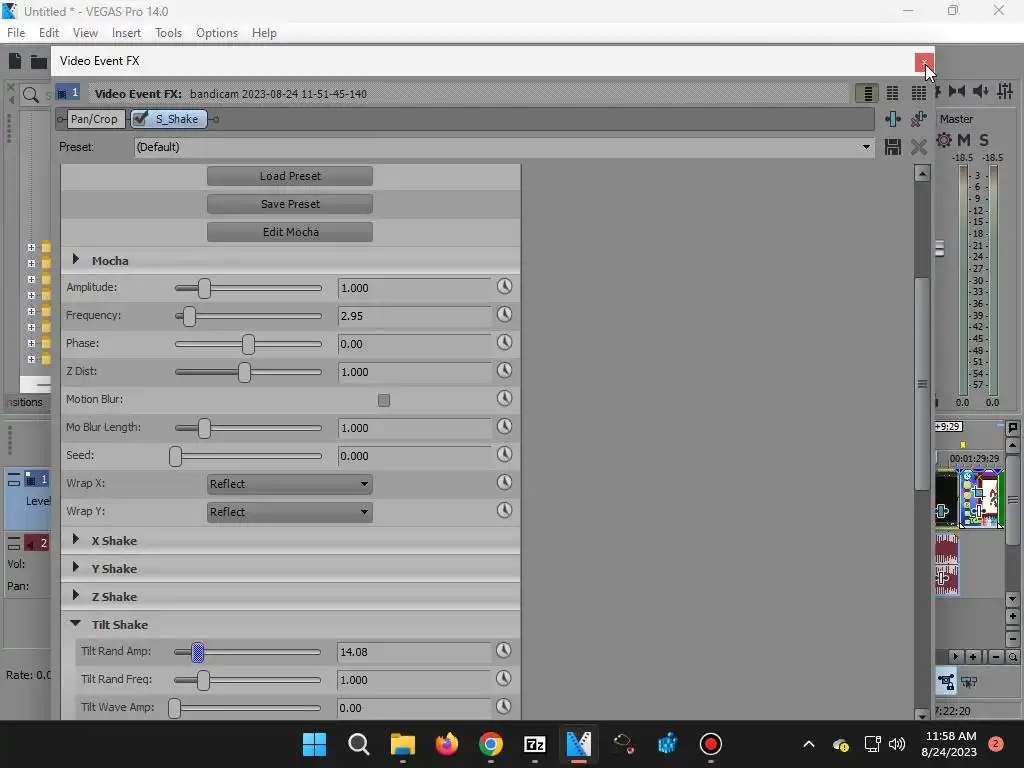Image resolution: width=1024 pixels, height=768 pixels.
Task: Click the Z Dist animate clock icon
Action: [x=504, y=371]
